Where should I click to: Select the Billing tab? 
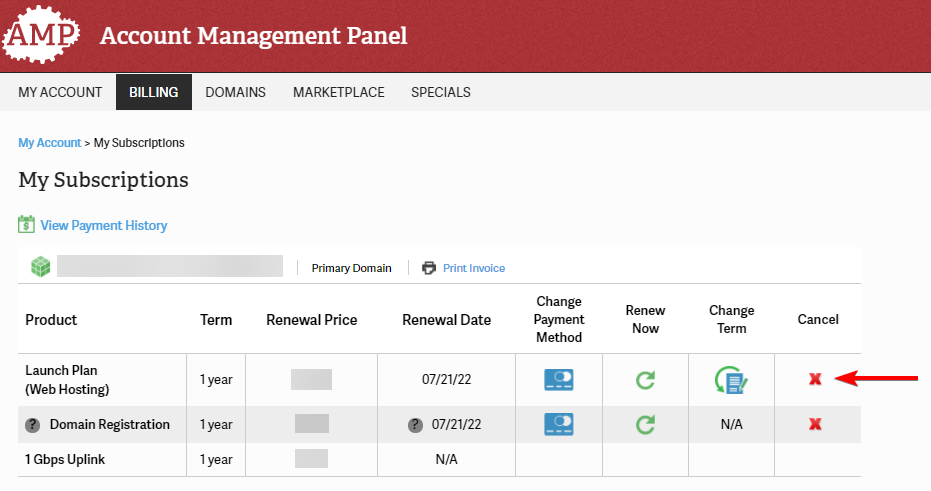click(153, 92)
